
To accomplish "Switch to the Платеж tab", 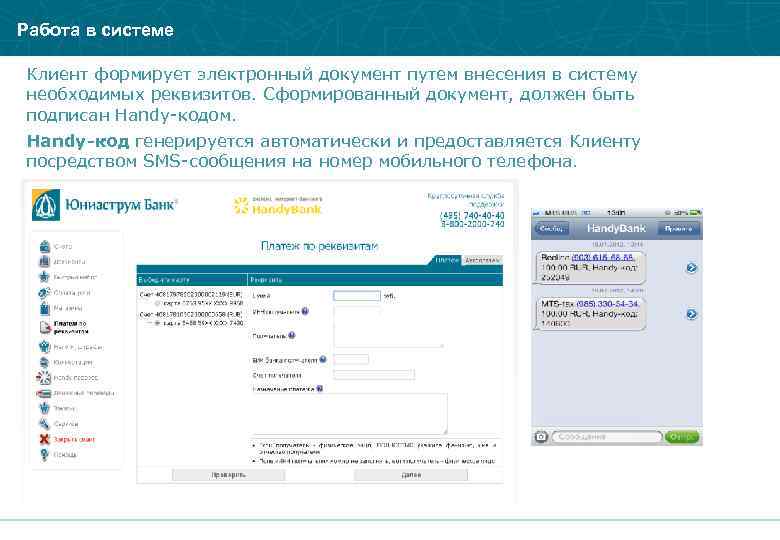I will [446, 260].
